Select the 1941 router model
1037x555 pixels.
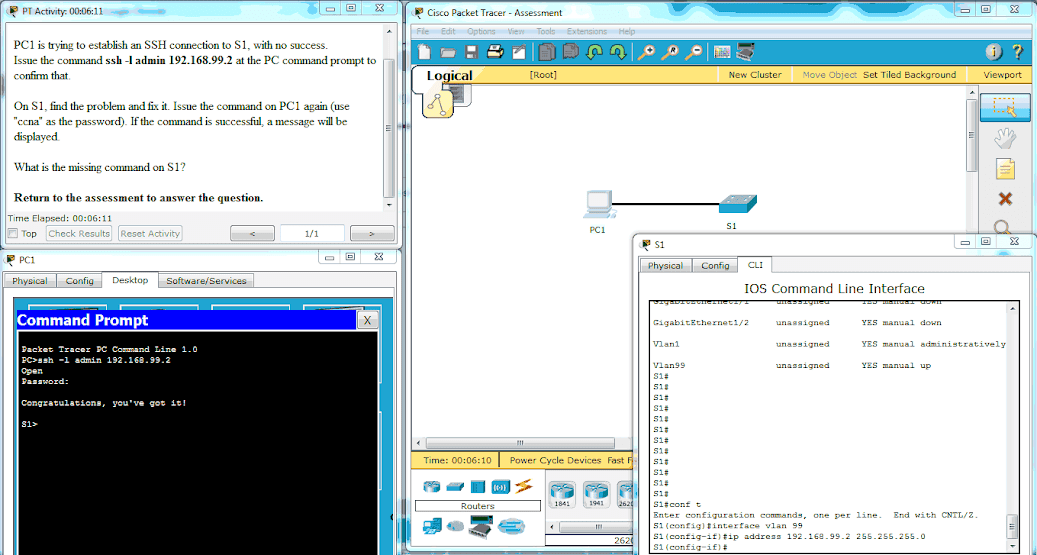(596, 494)
